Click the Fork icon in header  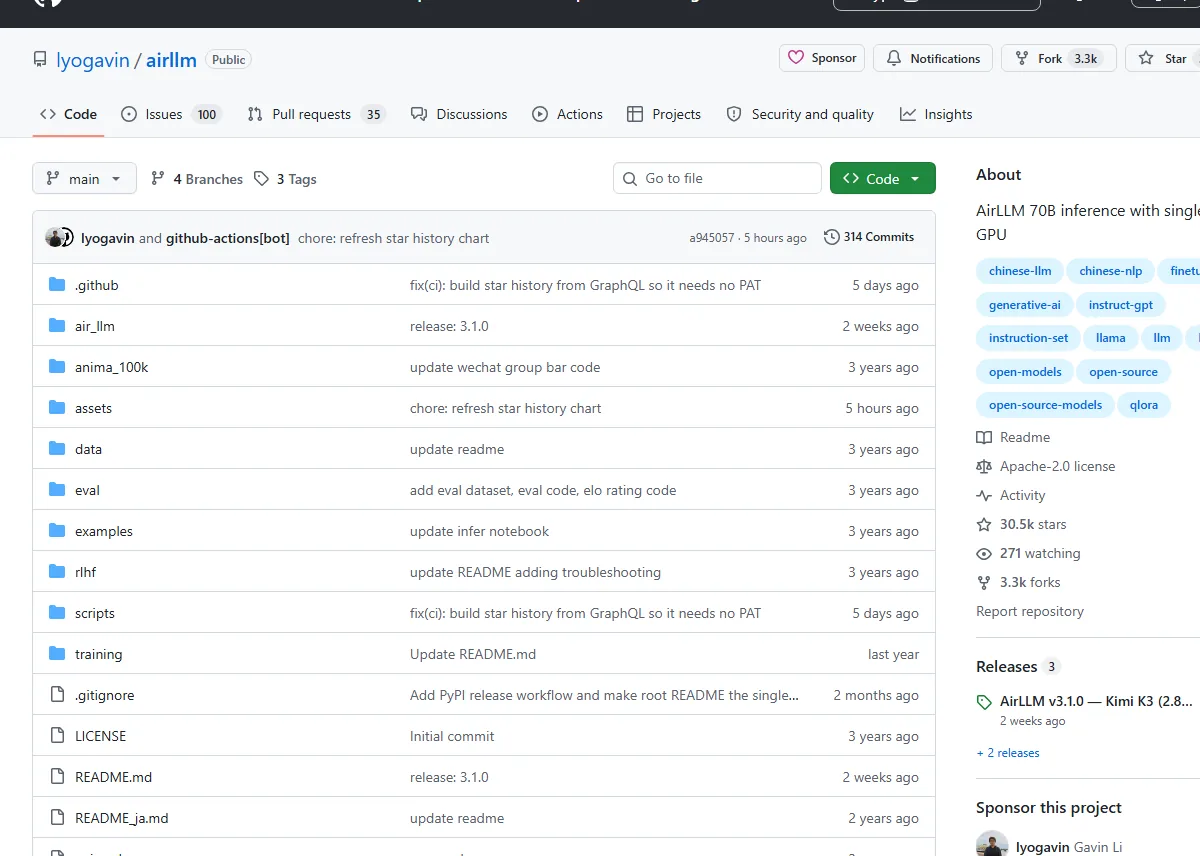pyautogui.click(x=1022, y=58)
